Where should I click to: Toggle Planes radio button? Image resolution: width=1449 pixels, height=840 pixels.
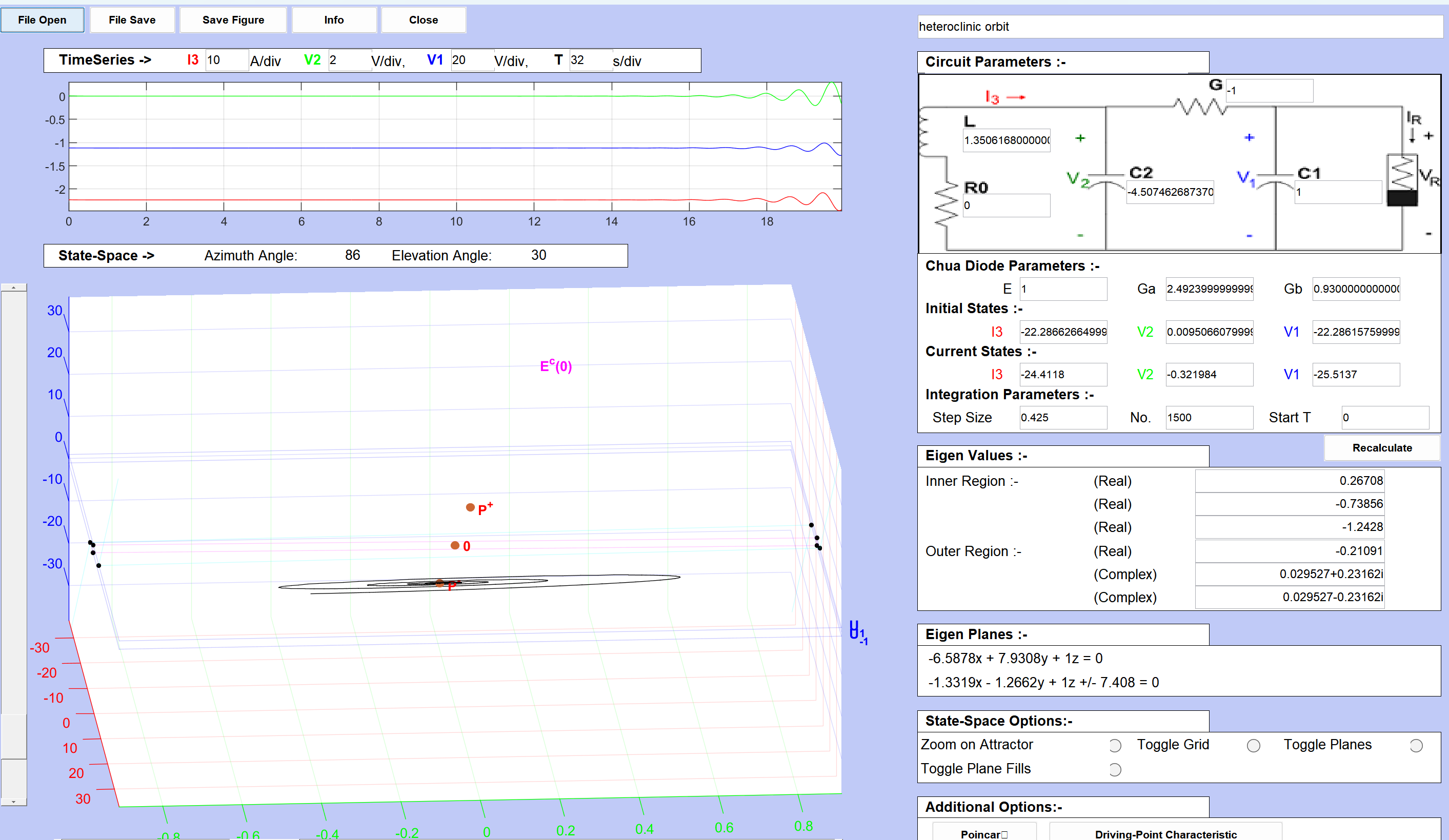(1416, 746)
